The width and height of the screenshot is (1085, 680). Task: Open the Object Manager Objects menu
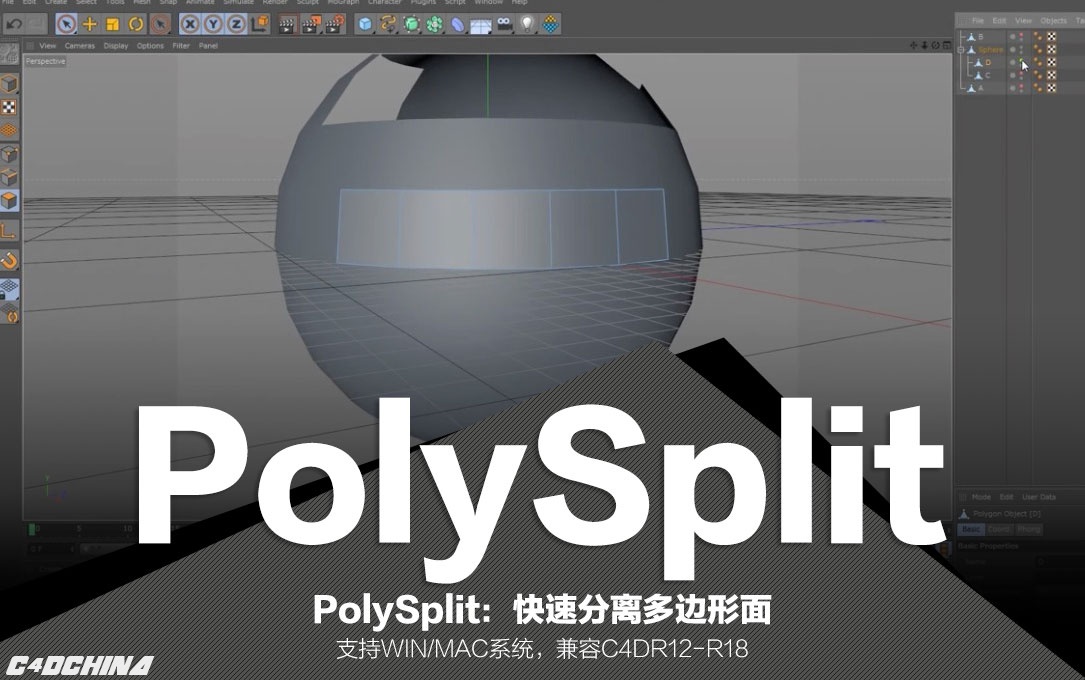(1053, 21)
